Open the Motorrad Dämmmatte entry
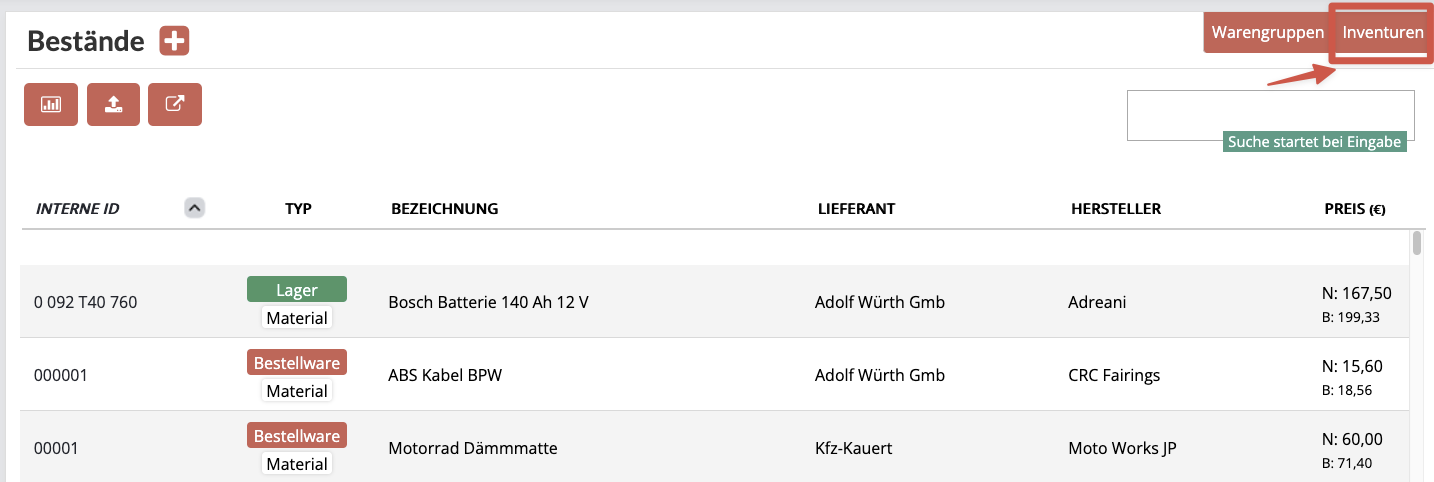This screenshot has height=482, width=1434. click(473, 448)
